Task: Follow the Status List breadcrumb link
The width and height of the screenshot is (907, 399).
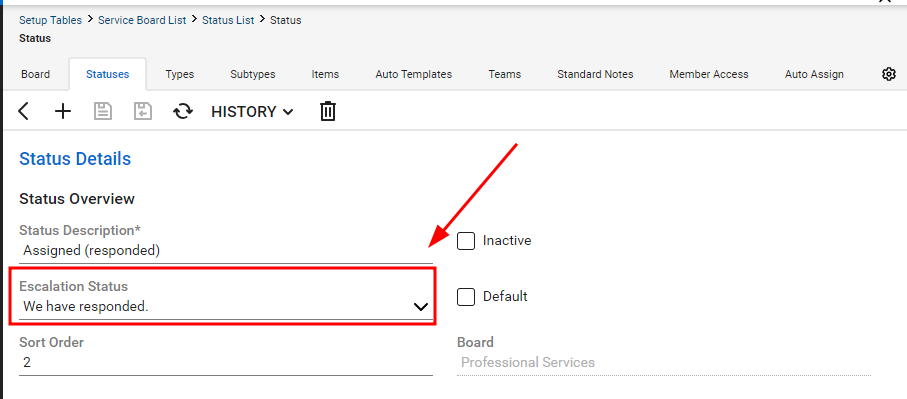Action: tap(228, 20)
